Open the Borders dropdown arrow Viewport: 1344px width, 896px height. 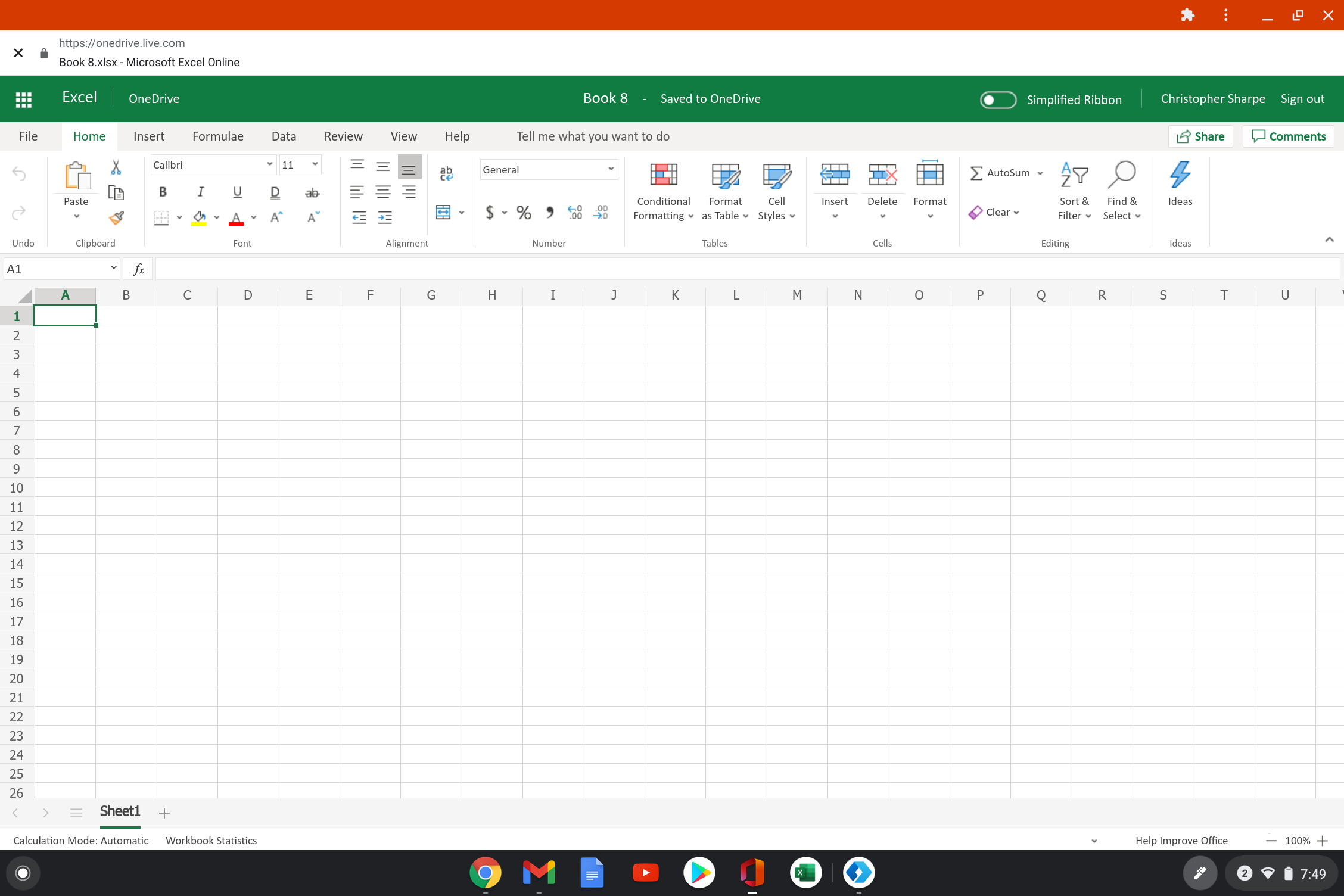[179, 217]
